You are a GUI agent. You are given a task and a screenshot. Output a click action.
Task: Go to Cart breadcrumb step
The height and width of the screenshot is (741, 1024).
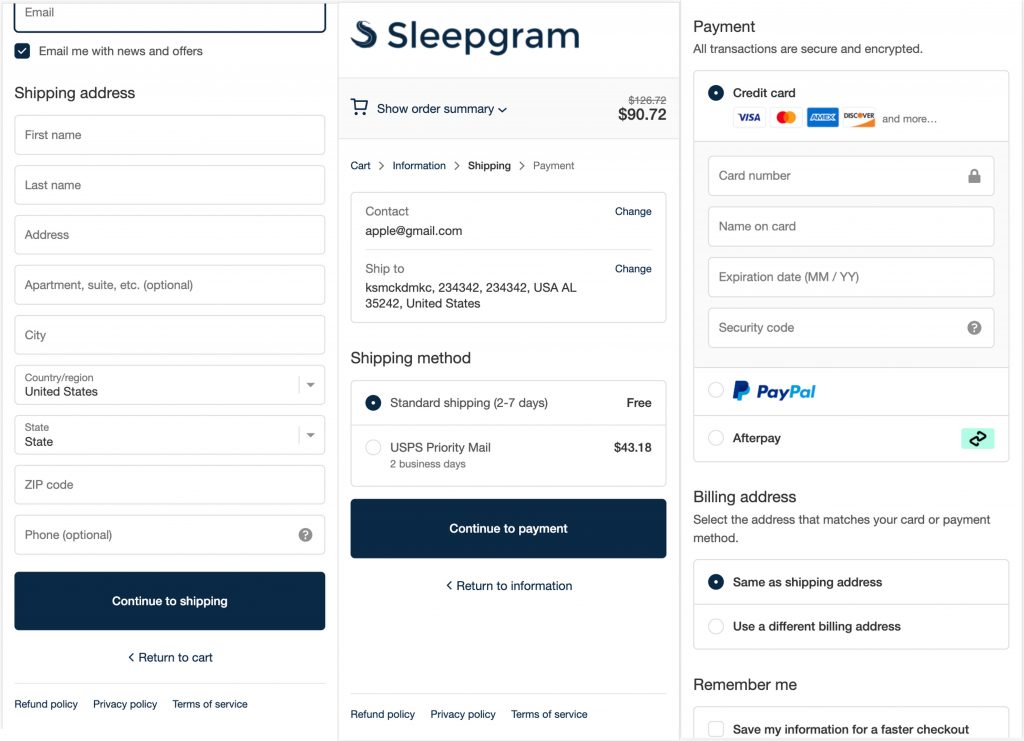[360, 166]
